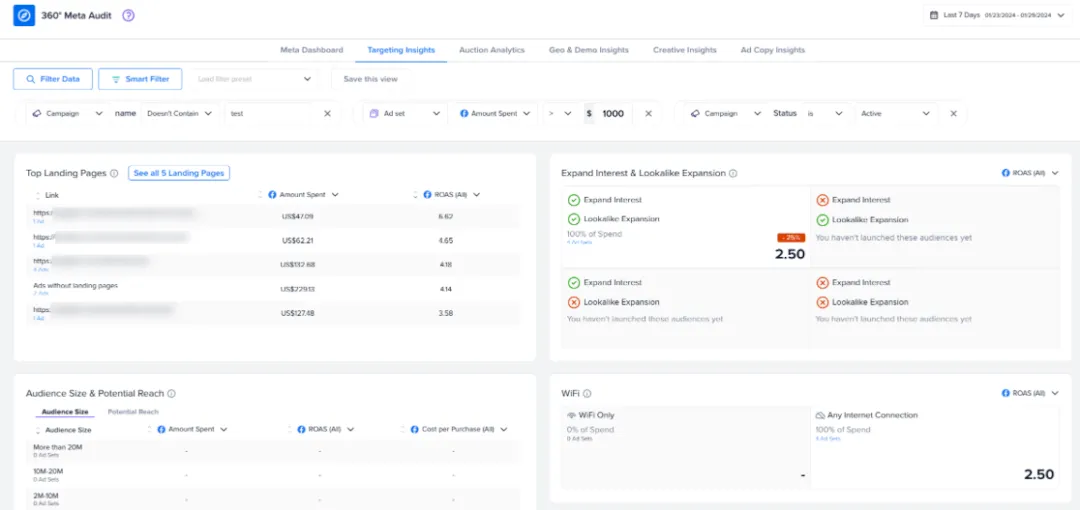Click the WiFi Only card
The width and height of the screenshot is (1080, 510).
(686, 447)
